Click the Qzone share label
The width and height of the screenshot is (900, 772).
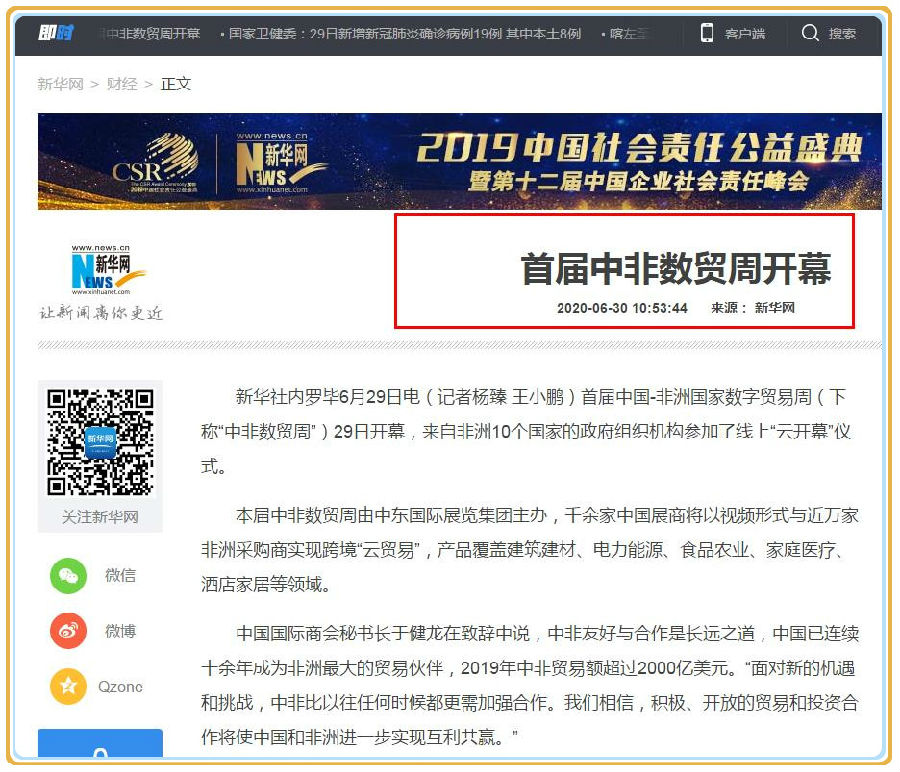[120, 687]
